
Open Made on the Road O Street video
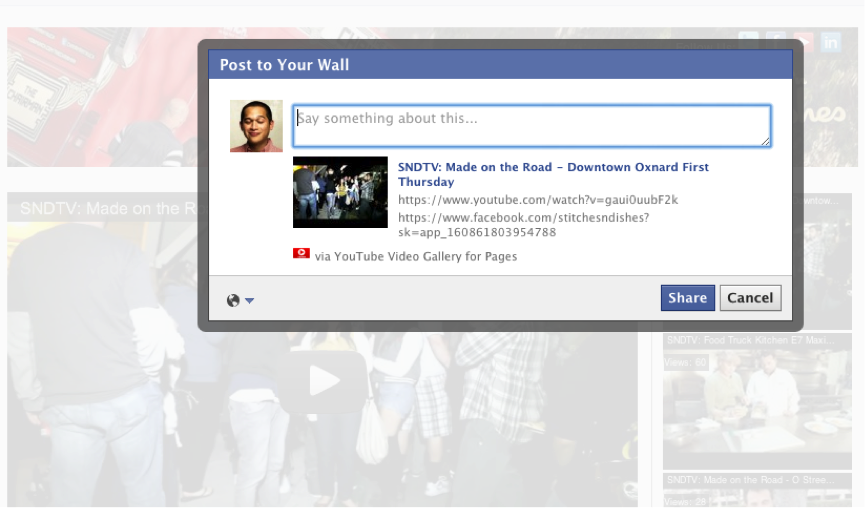[x=757, y=490]
